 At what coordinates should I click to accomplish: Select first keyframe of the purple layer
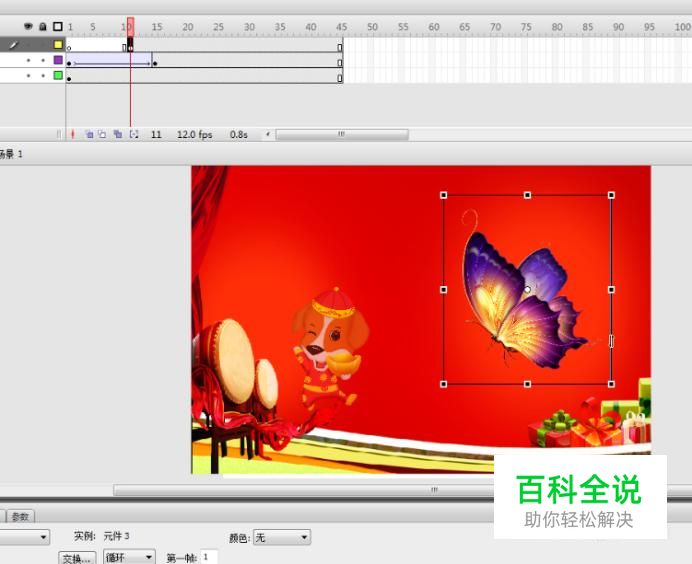pos(69,63)
